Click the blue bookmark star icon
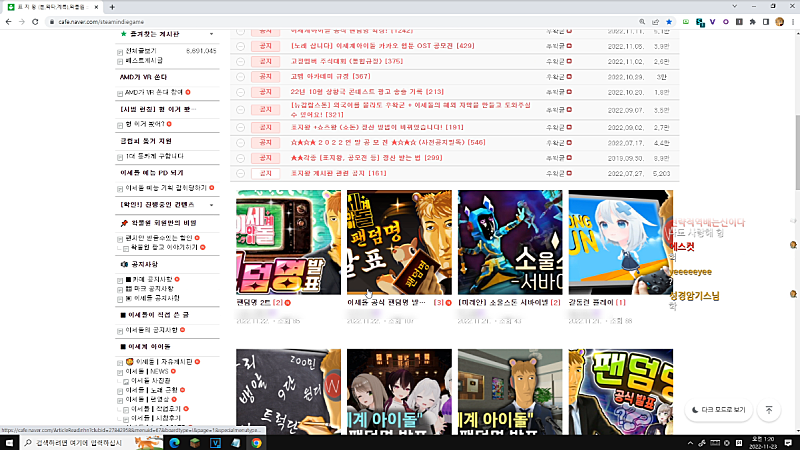 [x=669, y=22]
